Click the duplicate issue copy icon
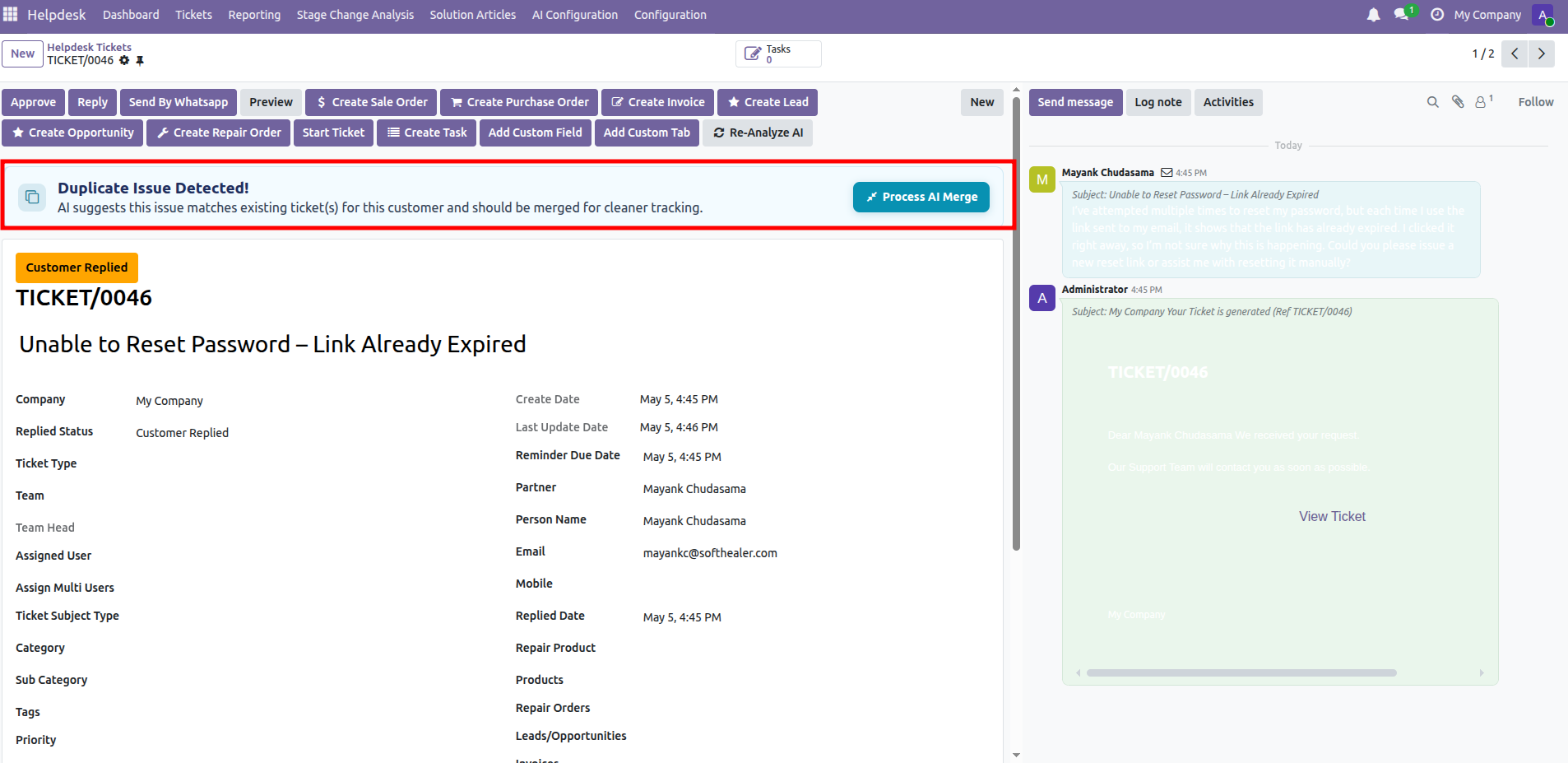This screenshot has width=1568, height=763. [32, 197]
